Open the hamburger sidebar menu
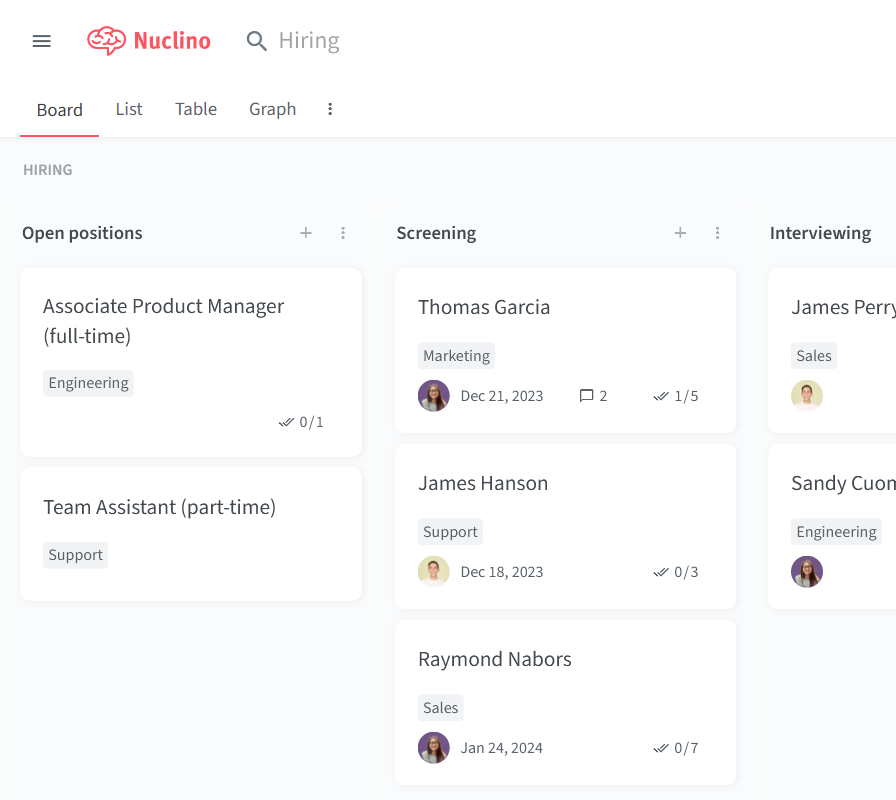Screen dimensions: 896x800 tap(42, 41)
